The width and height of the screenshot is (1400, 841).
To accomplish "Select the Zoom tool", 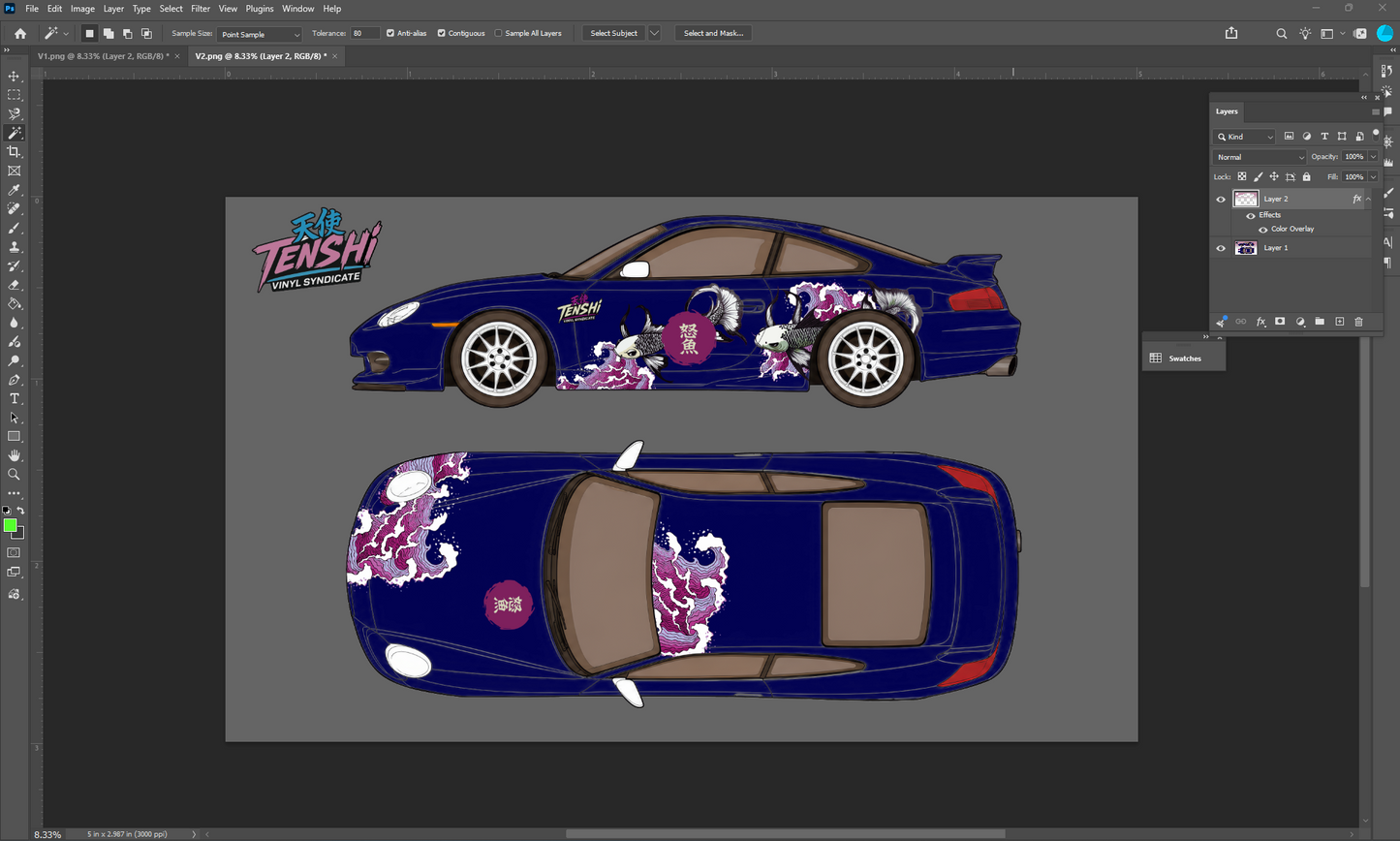I will coord(14,475).
